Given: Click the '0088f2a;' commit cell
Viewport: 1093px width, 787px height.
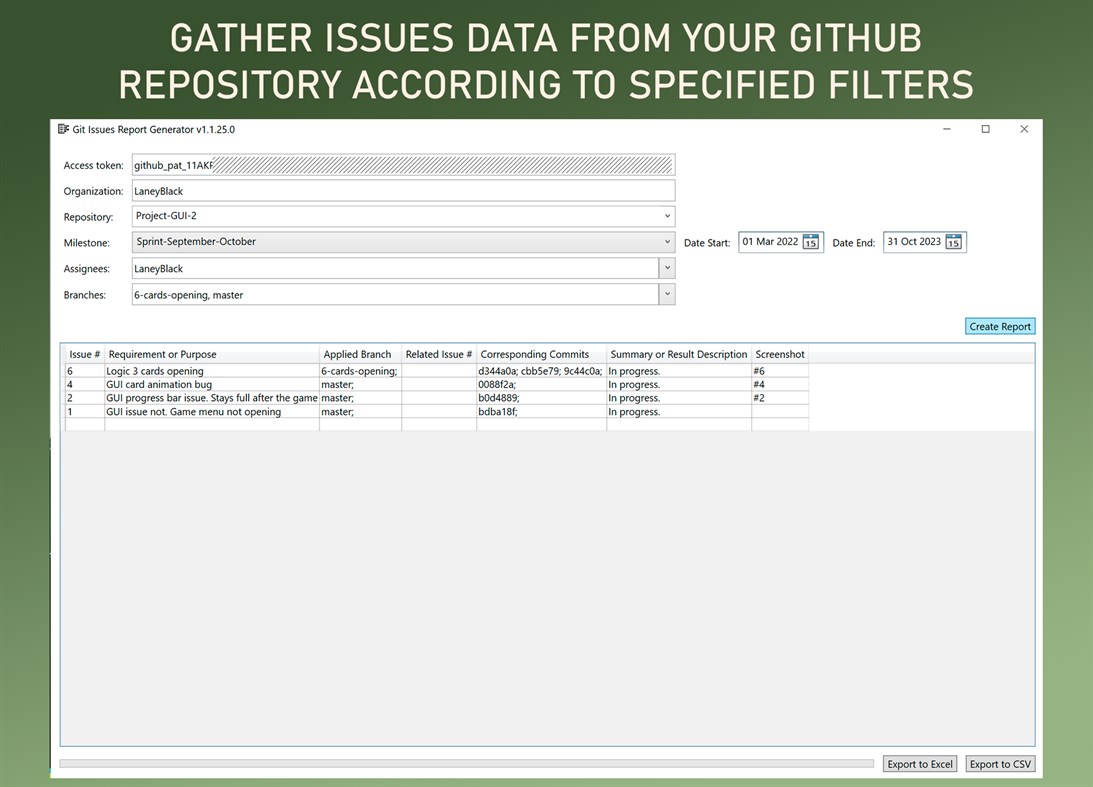Looking at the screenshot, I should click(542, 384).
